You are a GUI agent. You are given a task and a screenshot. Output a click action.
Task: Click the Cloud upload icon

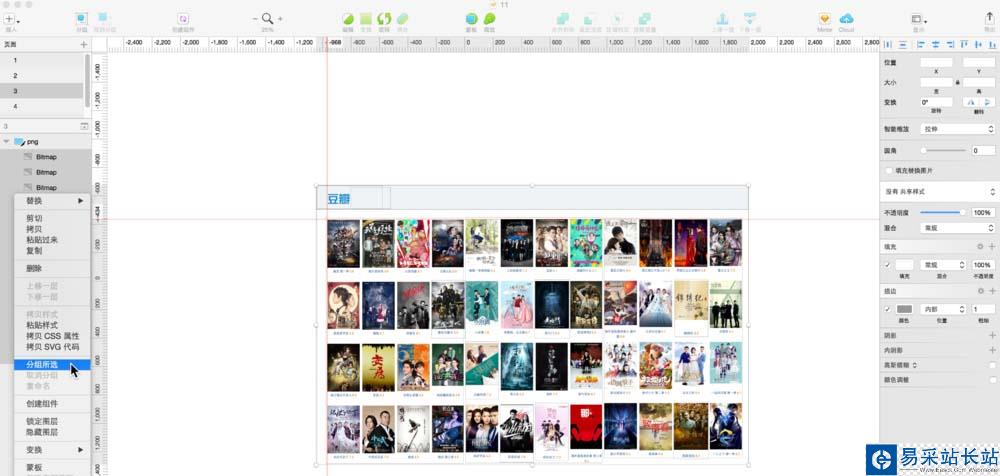[x=846, y=19]
